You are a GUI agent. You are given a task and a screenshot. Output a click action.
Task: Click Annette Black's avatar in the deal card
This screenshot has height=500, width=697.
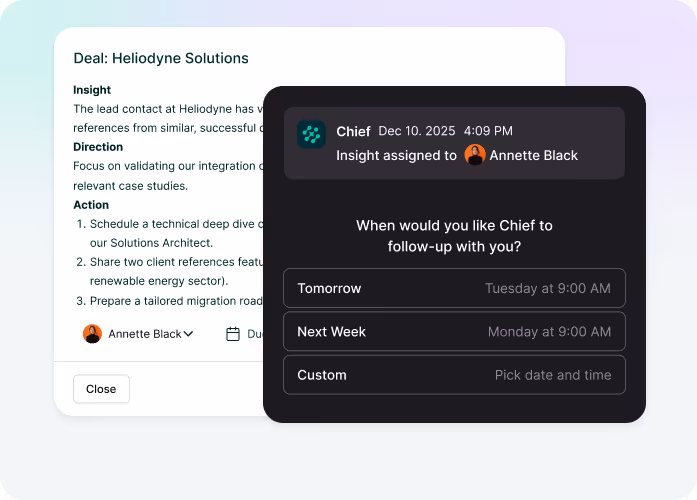pos(92,334)
